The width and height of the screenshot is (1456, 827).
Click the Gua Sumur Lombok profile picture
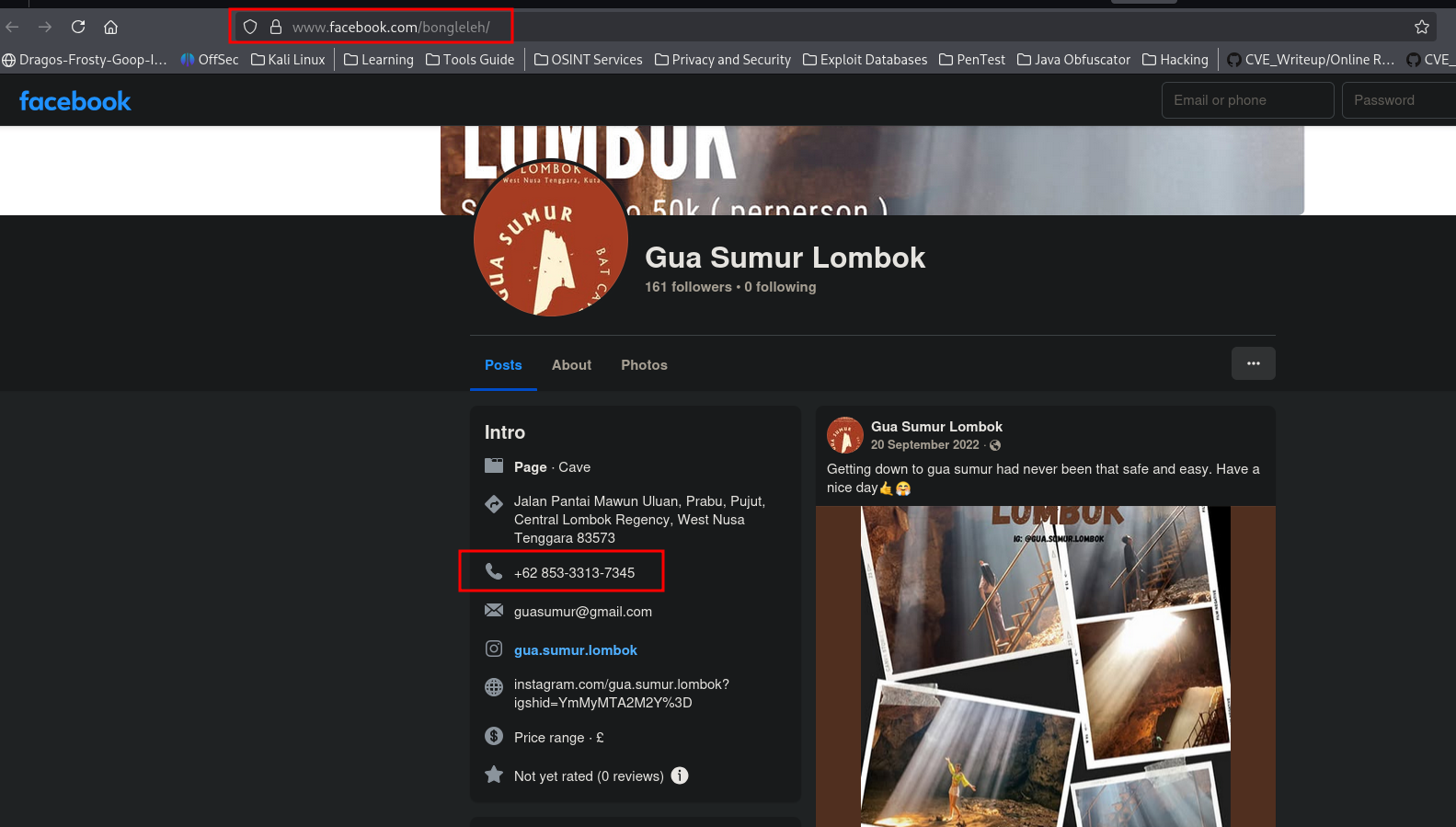coord(550,239)
